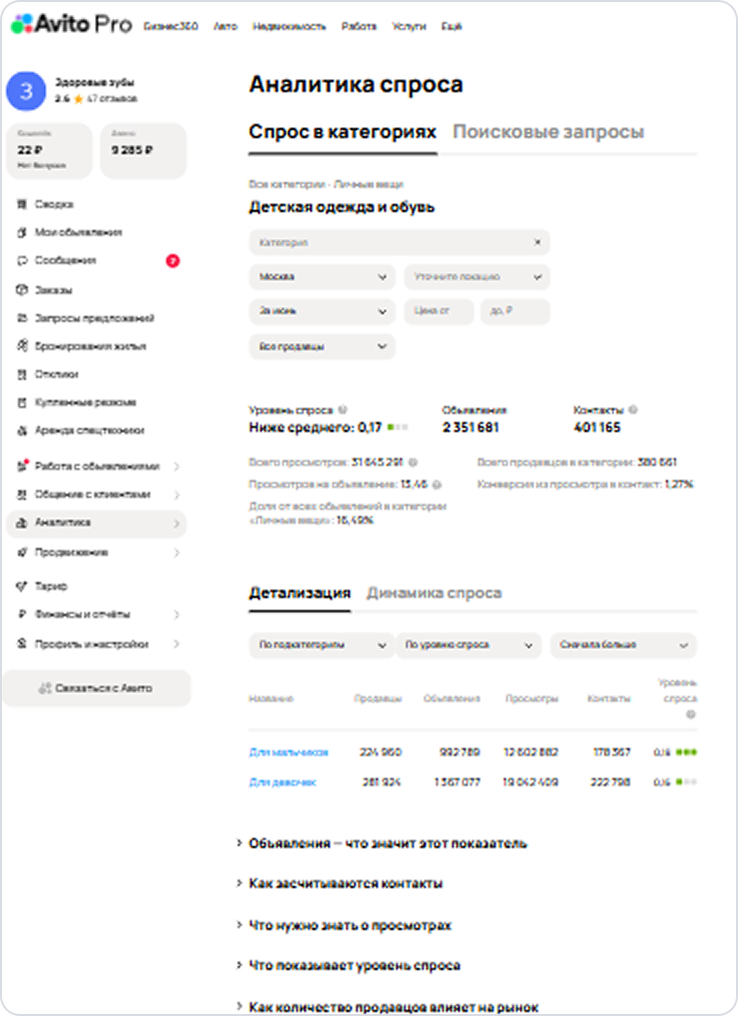Click the Для мальчиков subcategory link

[x=288, y=752]
